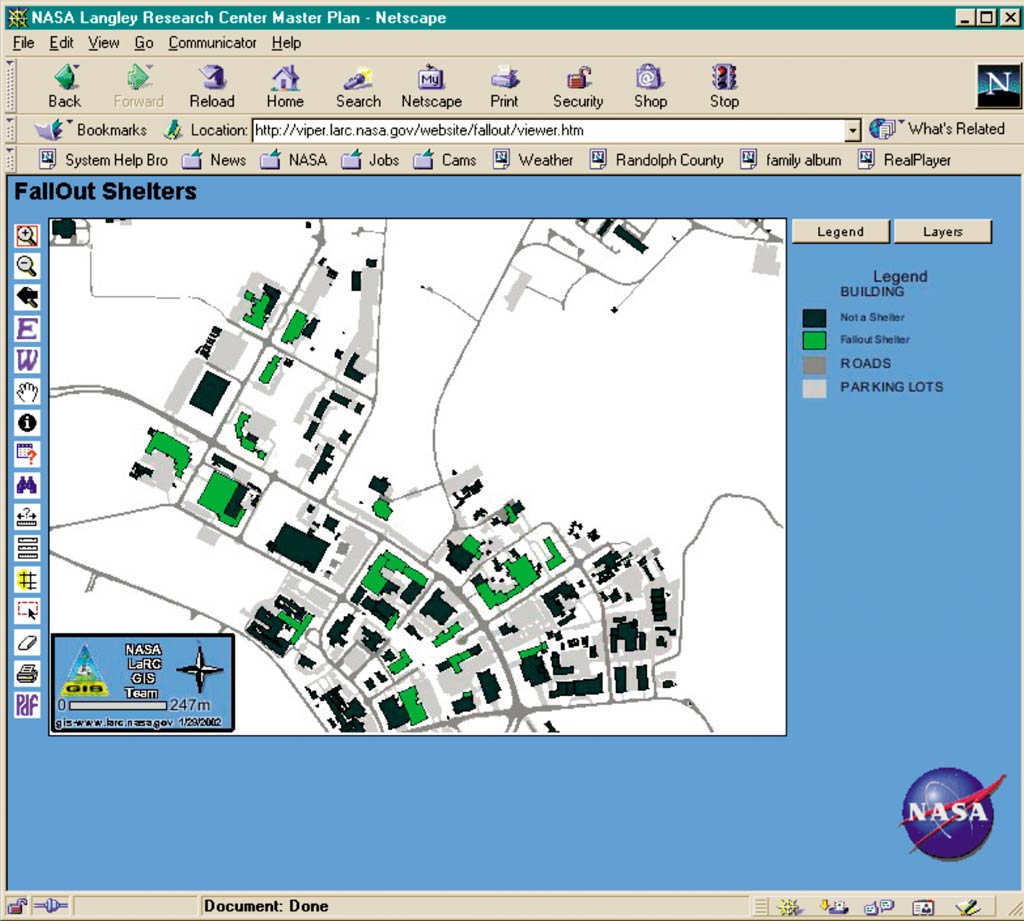This screenshot has height=921, width=1024.
Task: Open Composer pencil in the component bar
Action: click(968, 907)
